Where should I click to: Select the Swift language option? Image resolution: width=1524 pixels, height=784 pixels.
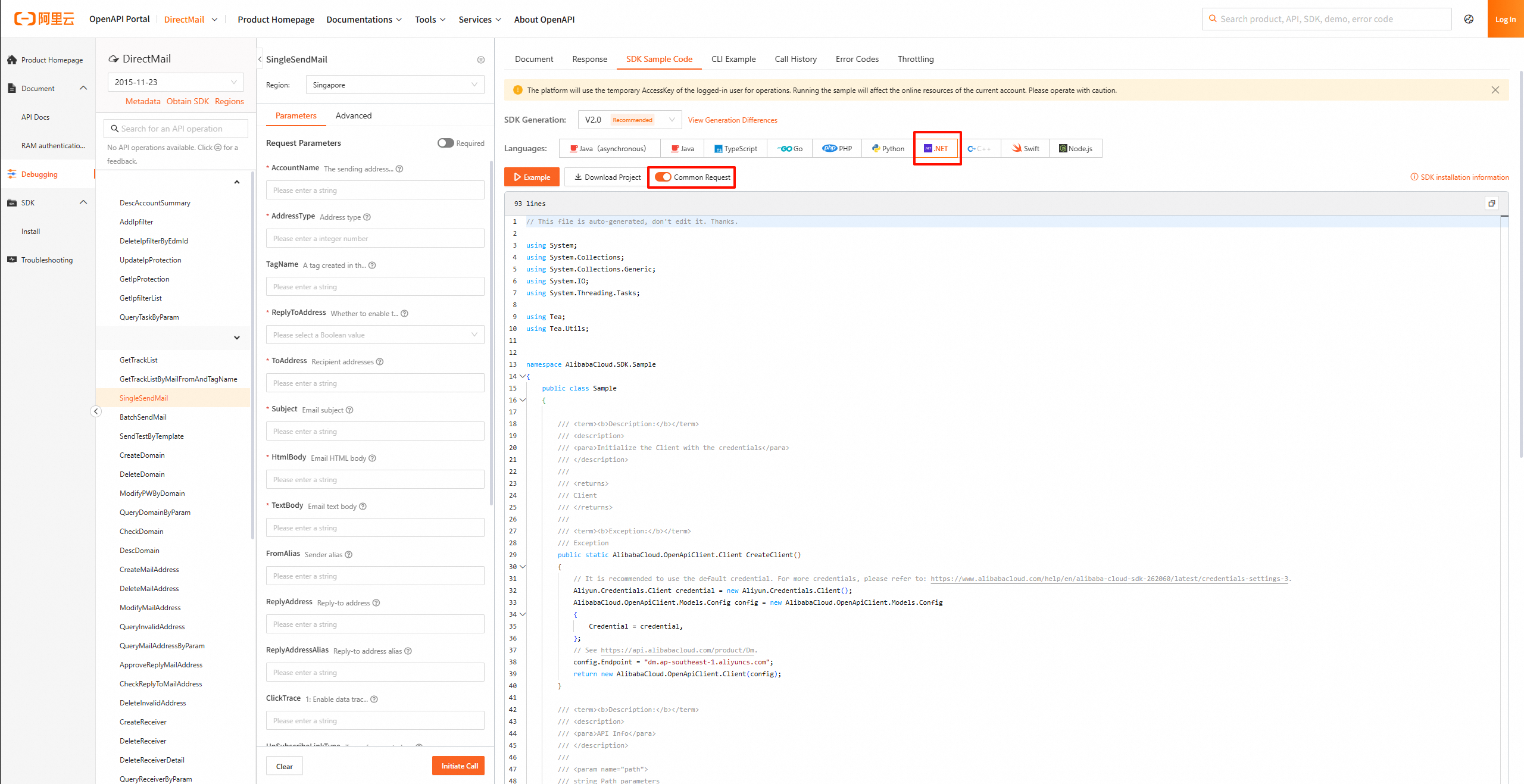click(x=1025, y=148)
